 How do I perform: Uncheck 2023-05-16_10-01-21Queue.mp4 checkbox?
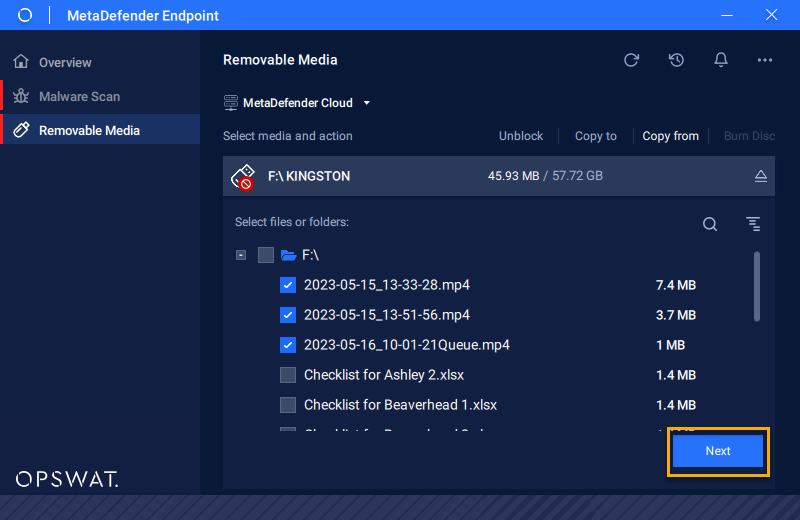pos(288,345)
